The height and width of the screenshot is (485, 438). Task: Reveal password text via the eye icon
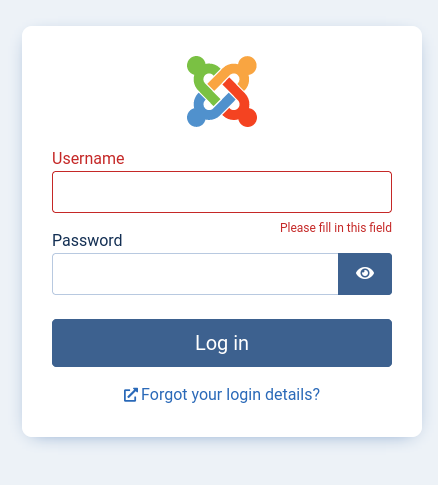pyautogui.click(x=365, y=274)
